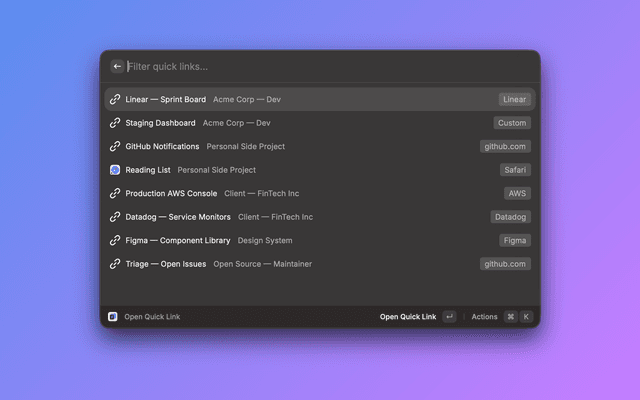This screenshot has height=400, width=640.
Task: Click link icon beside GitHub Notifications
Action: [x=115, y=146]
